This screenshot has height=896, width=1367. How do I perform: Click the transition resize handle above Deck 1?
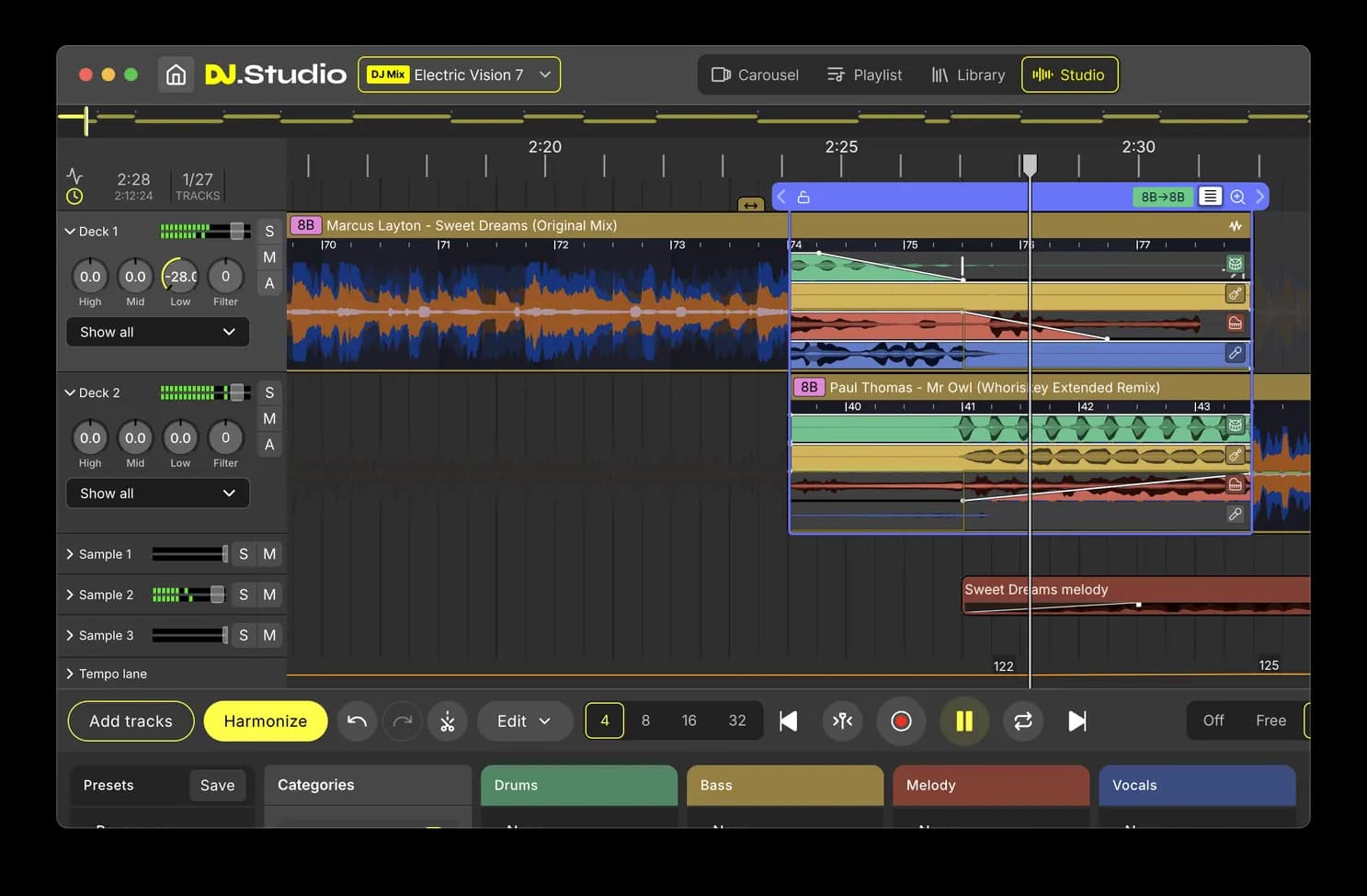click(x=751, y=204)
